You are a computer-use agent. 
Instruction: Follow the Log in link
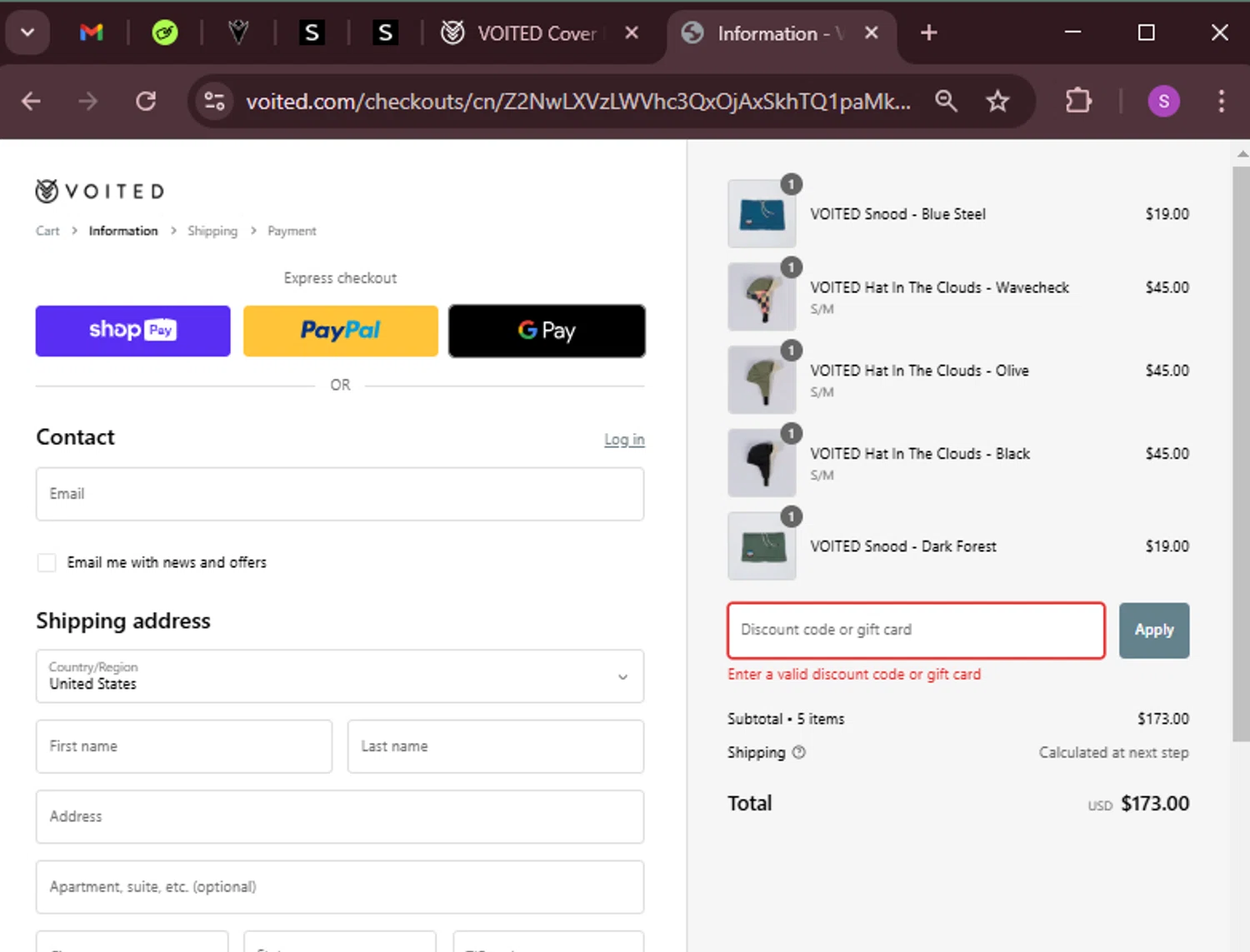(624, 439)
